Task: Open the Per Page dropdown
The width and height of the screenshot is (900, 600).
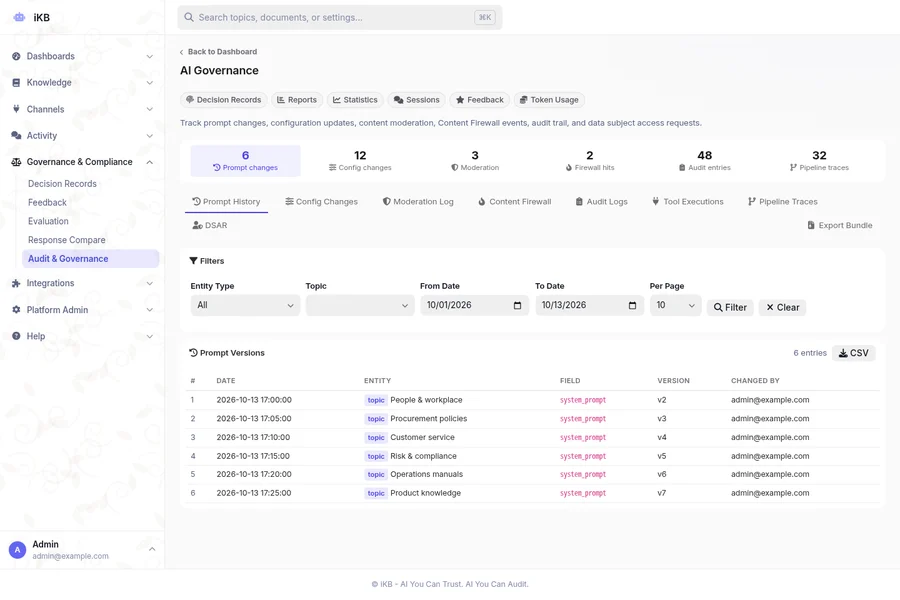Action: [x=675, y=305]
